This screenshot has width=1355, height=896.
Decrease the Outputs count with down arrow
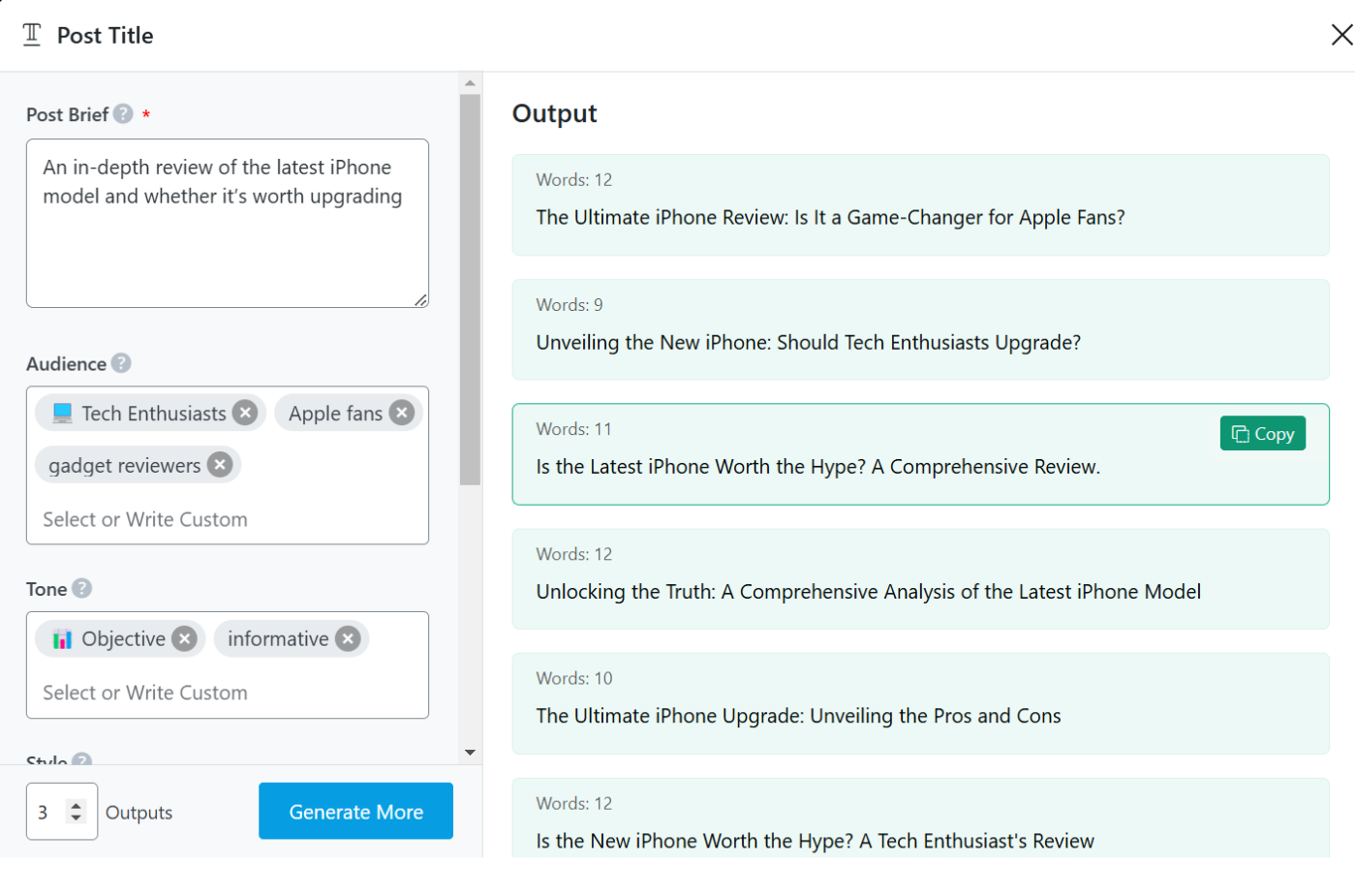click(76, 818)
